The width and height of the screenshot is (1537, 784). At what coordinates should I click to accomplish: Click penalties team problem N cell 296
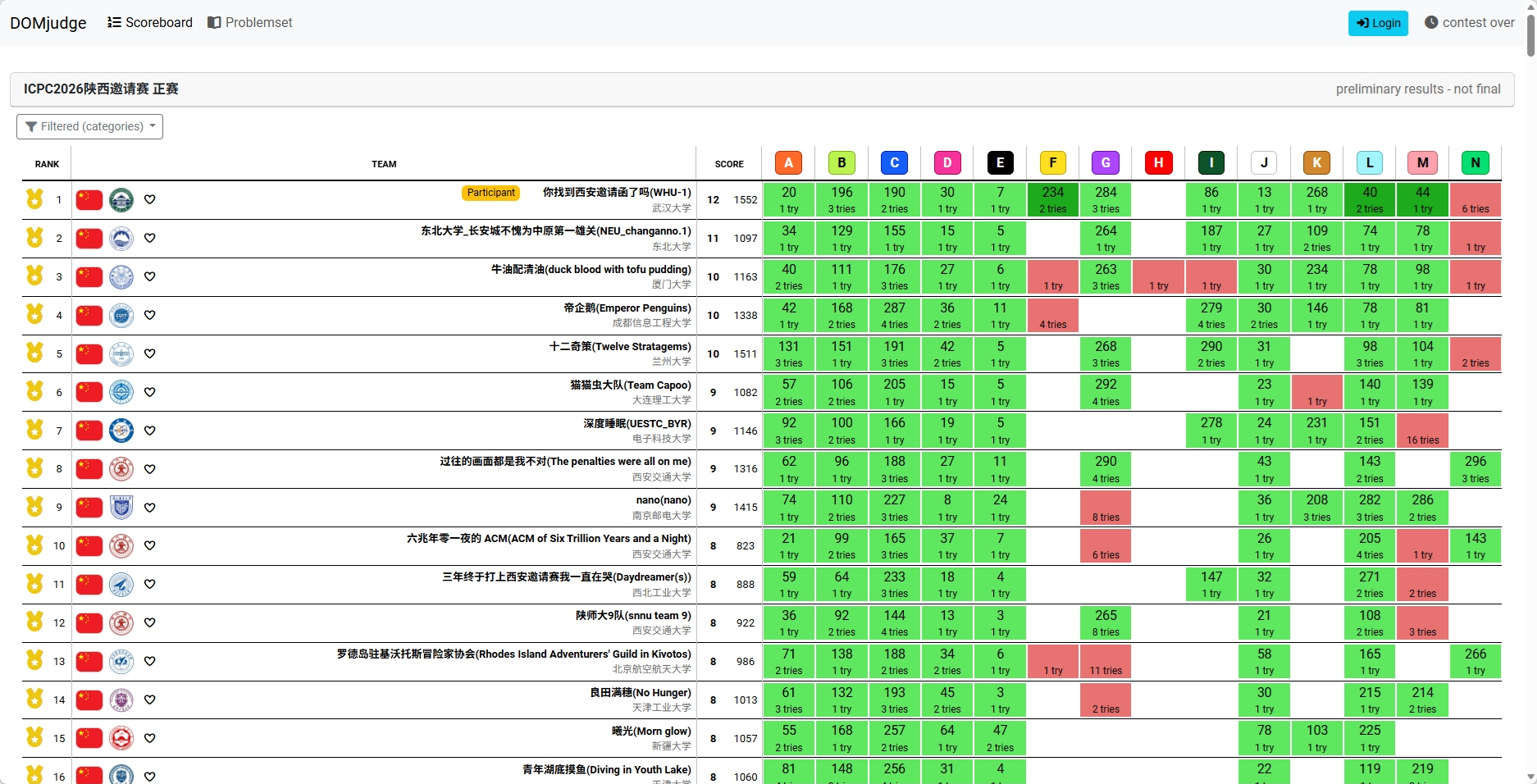[1475, 469]
